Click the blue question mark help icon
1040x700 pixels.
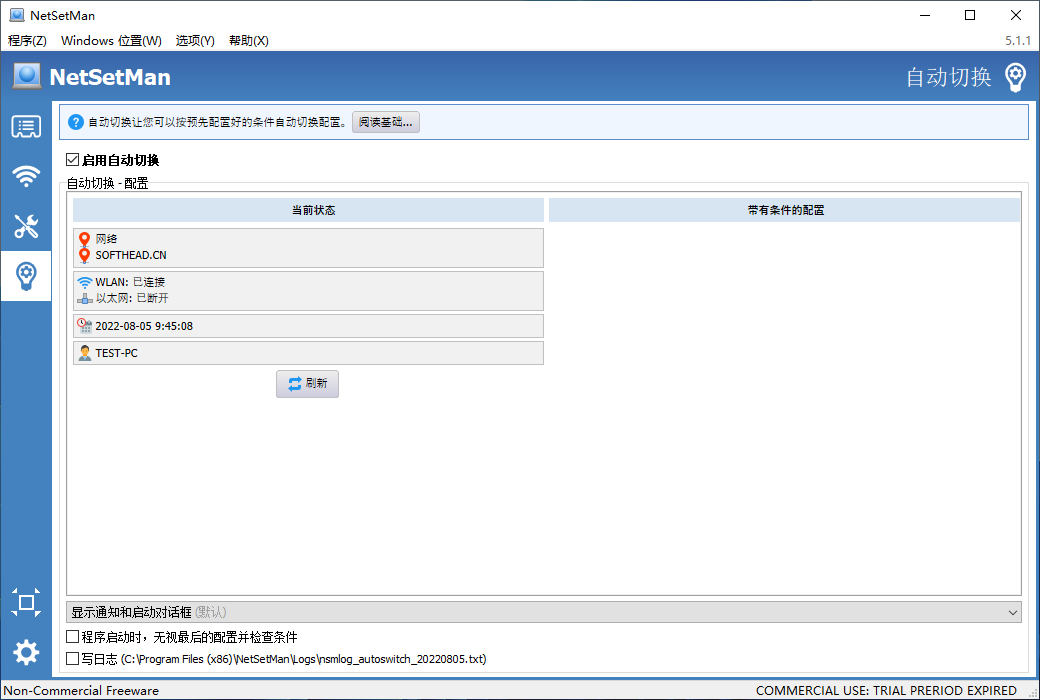[x=75, y=122]
